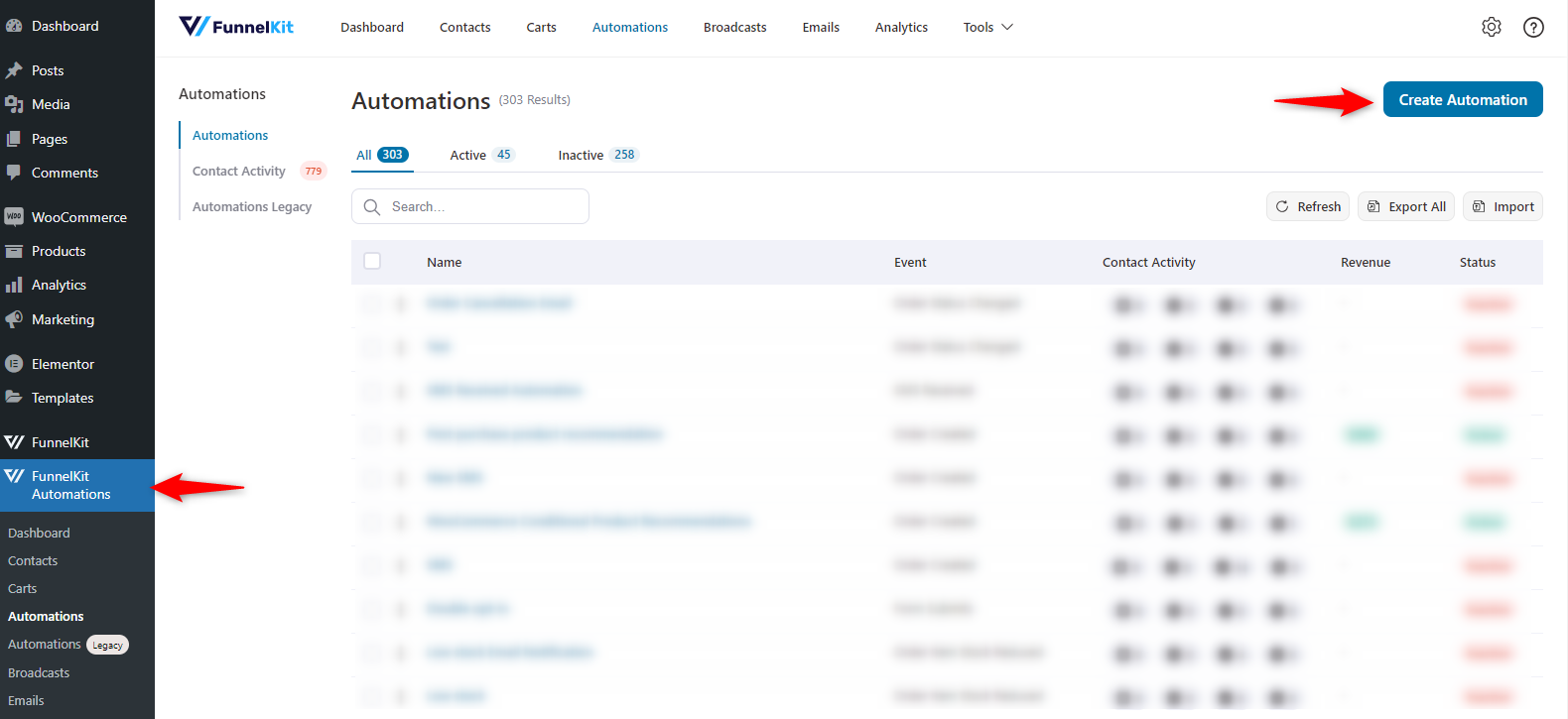Click the FunnelKit sidebar icon
This screenshot has height=719, width=1568.
(x=14, y=442)
